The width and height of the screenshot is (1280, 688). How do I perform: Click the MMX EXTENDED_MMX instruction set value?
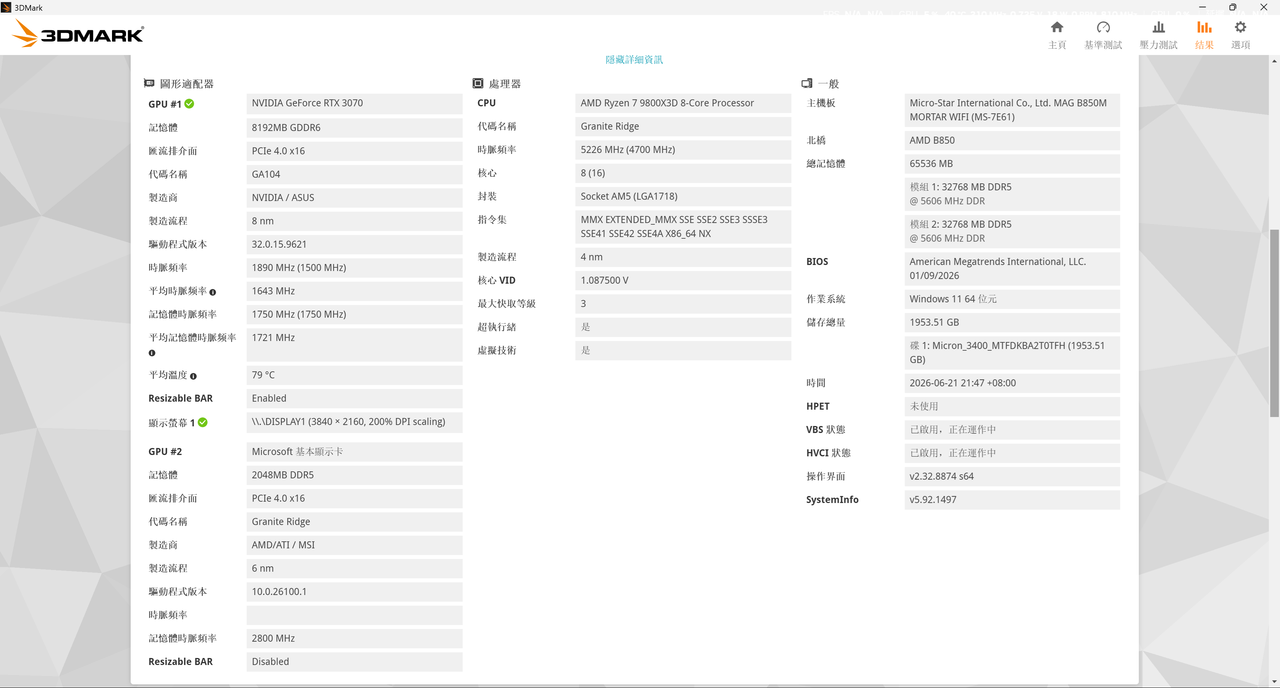pyautogui.click(x=683, y=227)
